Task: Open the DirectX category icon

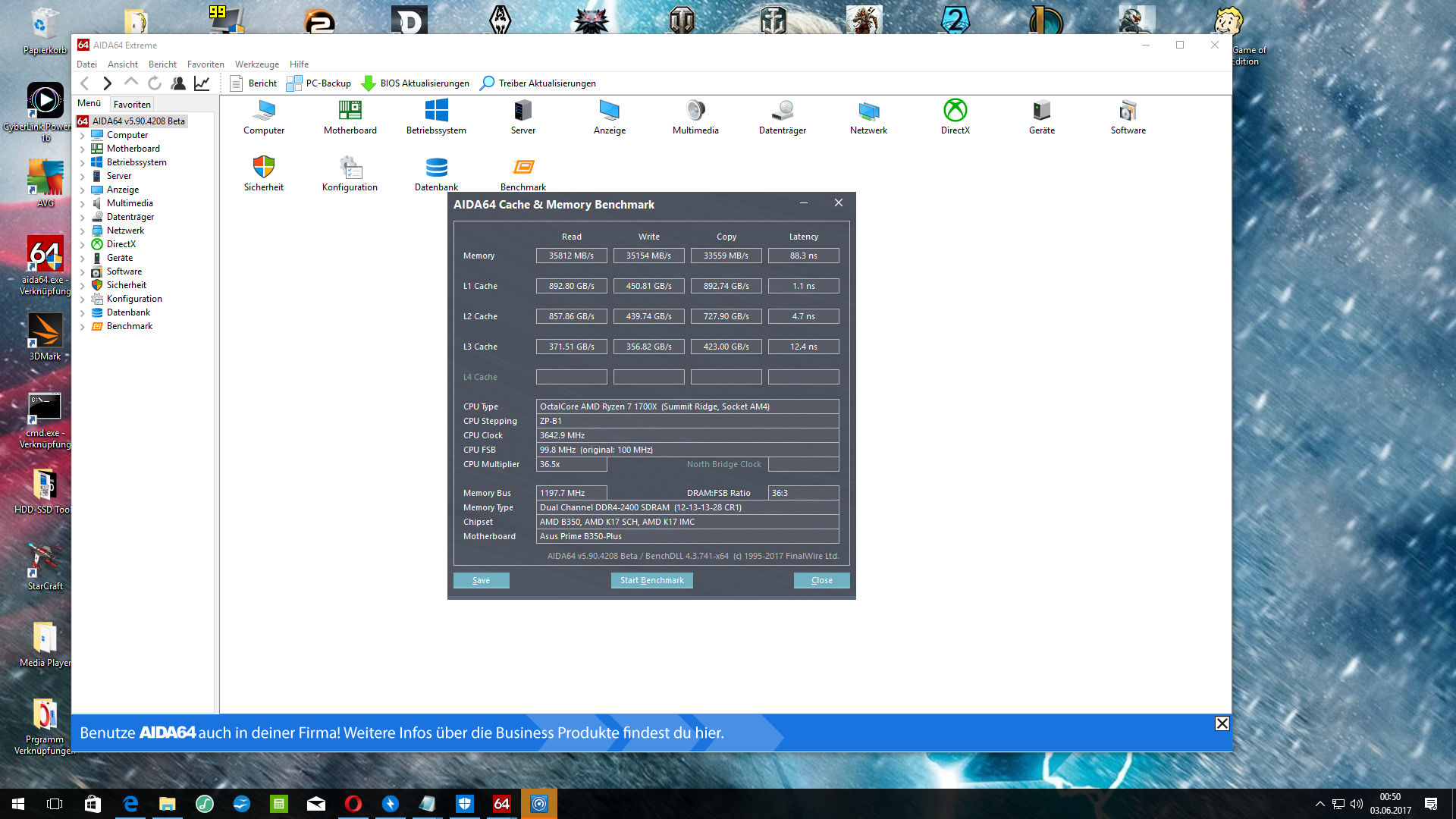Action: click(x=955, y=111)
